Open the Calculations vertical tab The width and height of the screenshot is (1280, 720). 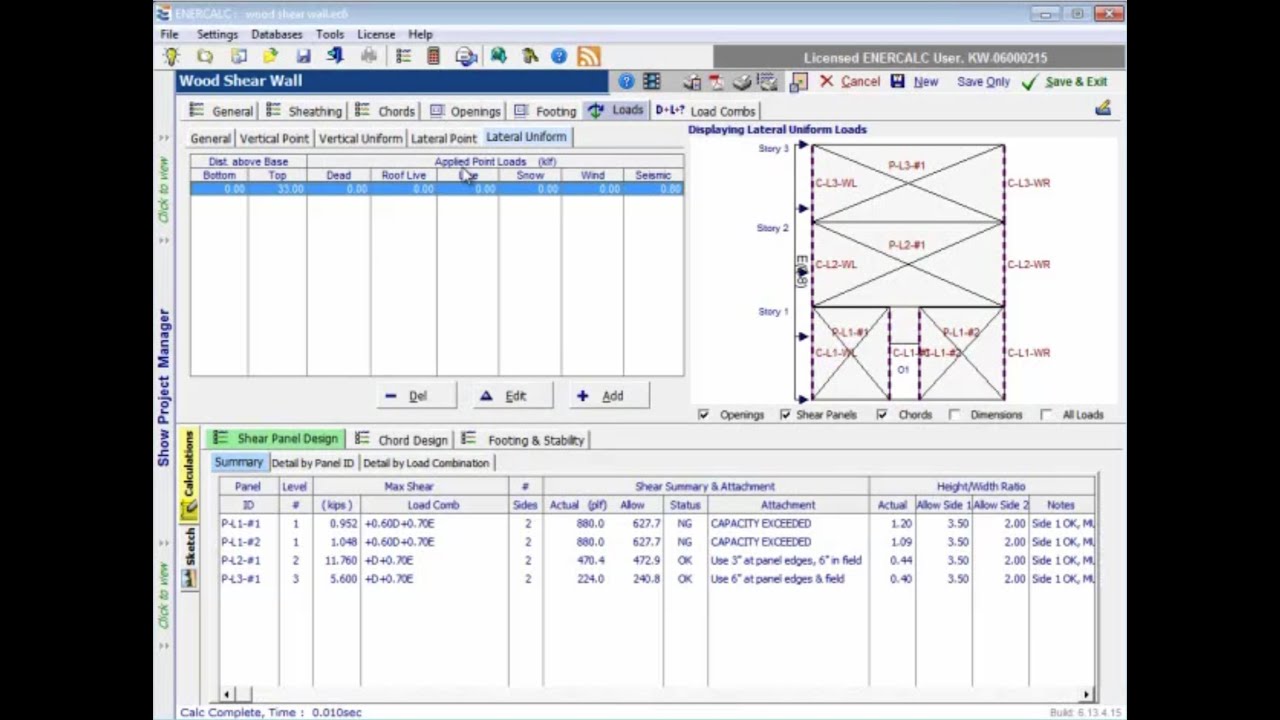coord(188,473)
